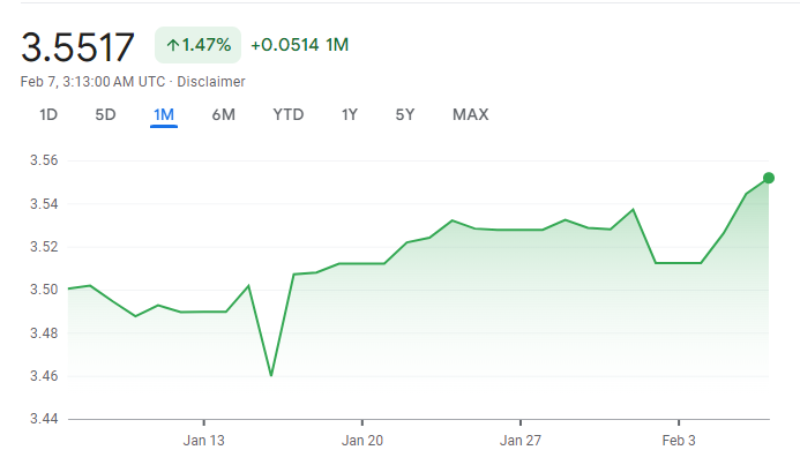Show the YTD chart range
Viewport: 800px width, 465px height.
(288, 115)
